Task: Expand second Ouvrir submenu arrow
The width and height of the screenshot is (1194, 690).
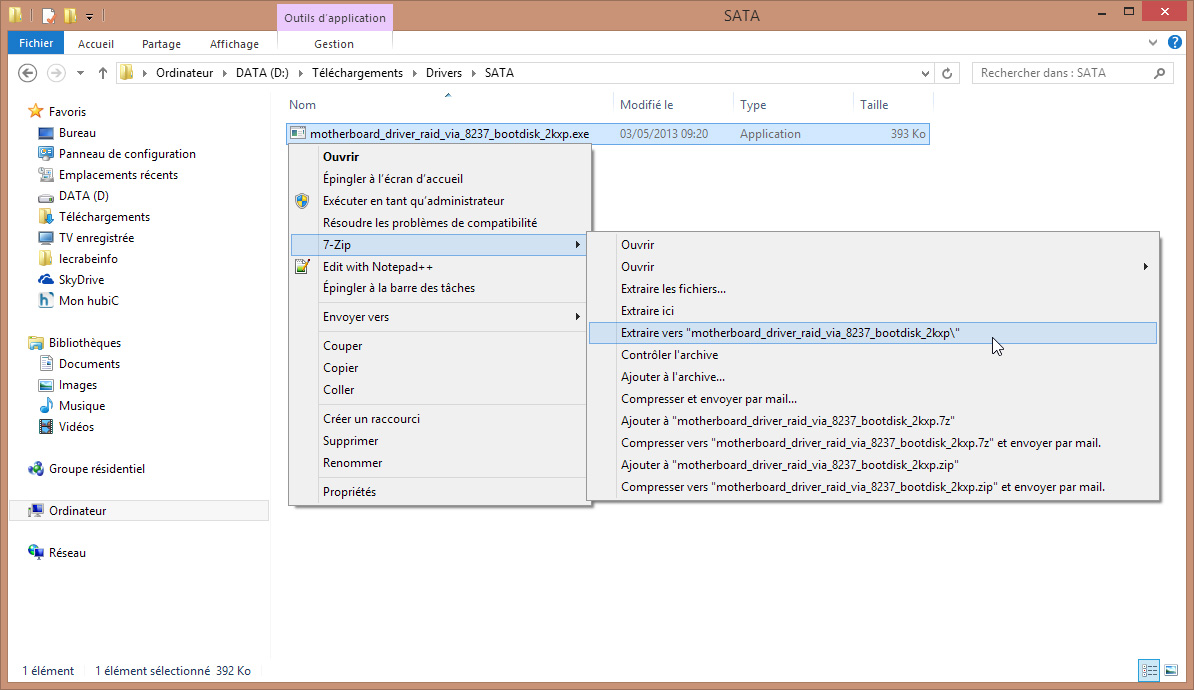Action: pyautogui.click(x=1145, y=267)
